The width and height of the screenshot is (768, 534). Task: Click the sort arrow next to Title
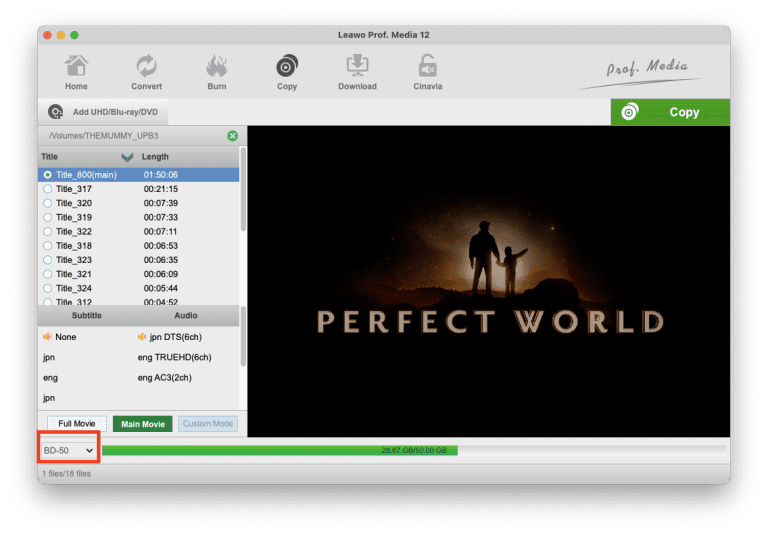[x=127, y=157]
